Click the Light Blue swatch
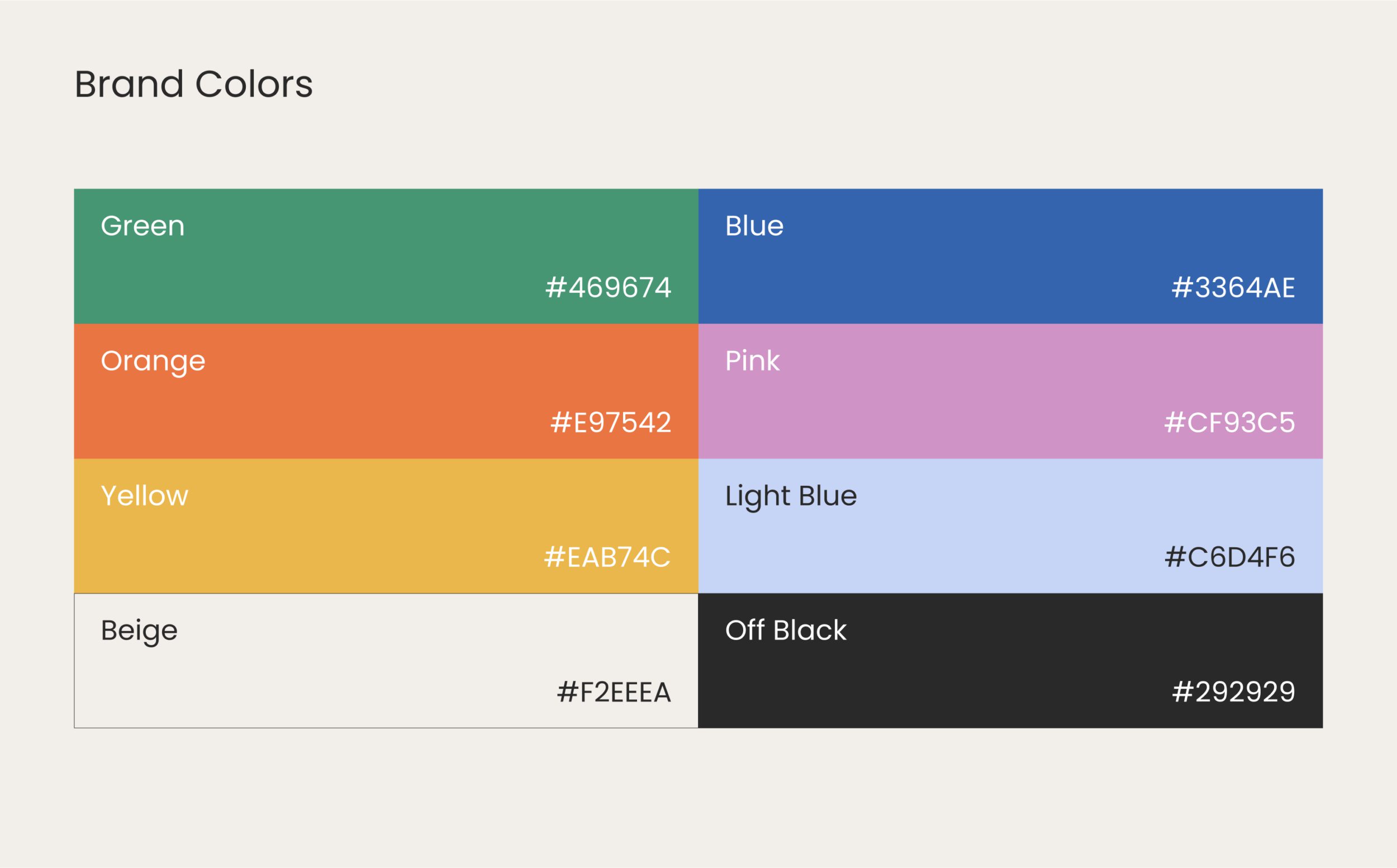This screenshot has height=868, width=1397. 1010,526
